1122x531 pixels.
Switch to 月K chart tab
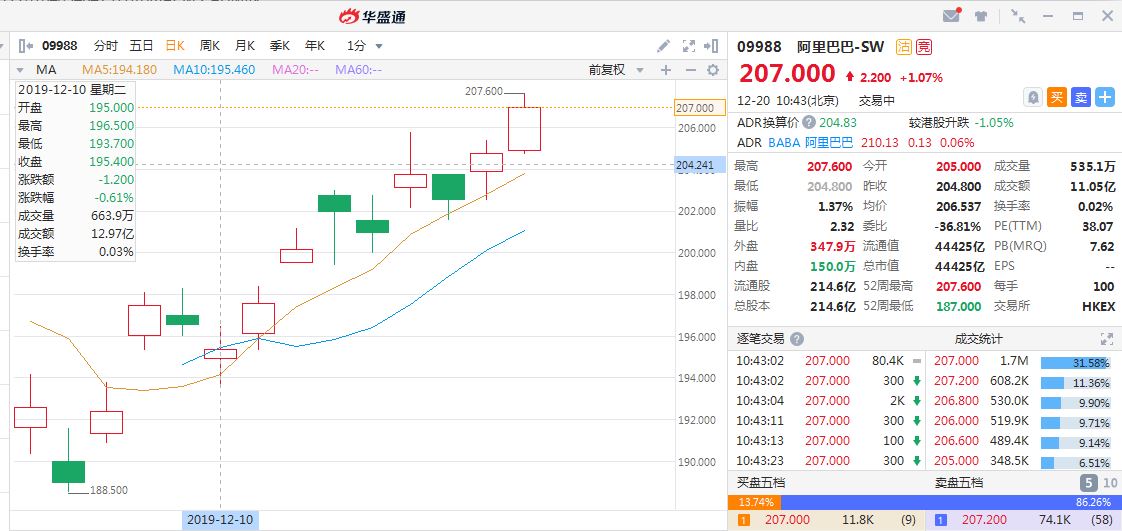[245, 46]
